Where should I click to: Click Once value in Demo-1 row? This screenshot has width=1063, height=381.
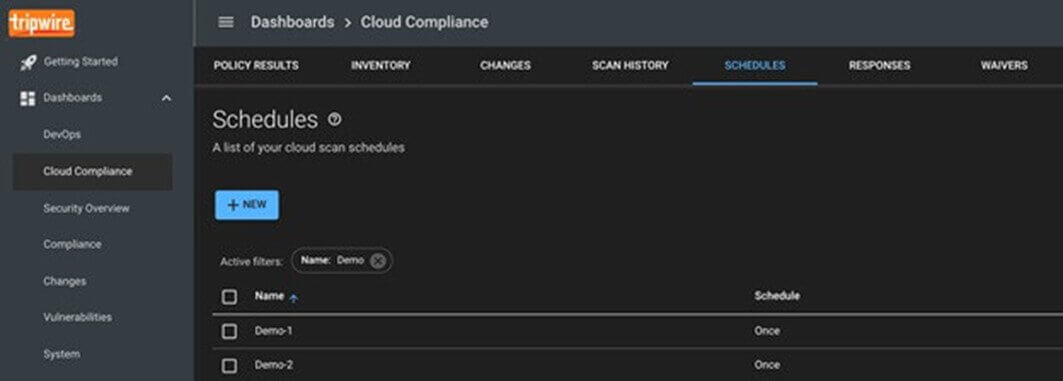[767, 331]
